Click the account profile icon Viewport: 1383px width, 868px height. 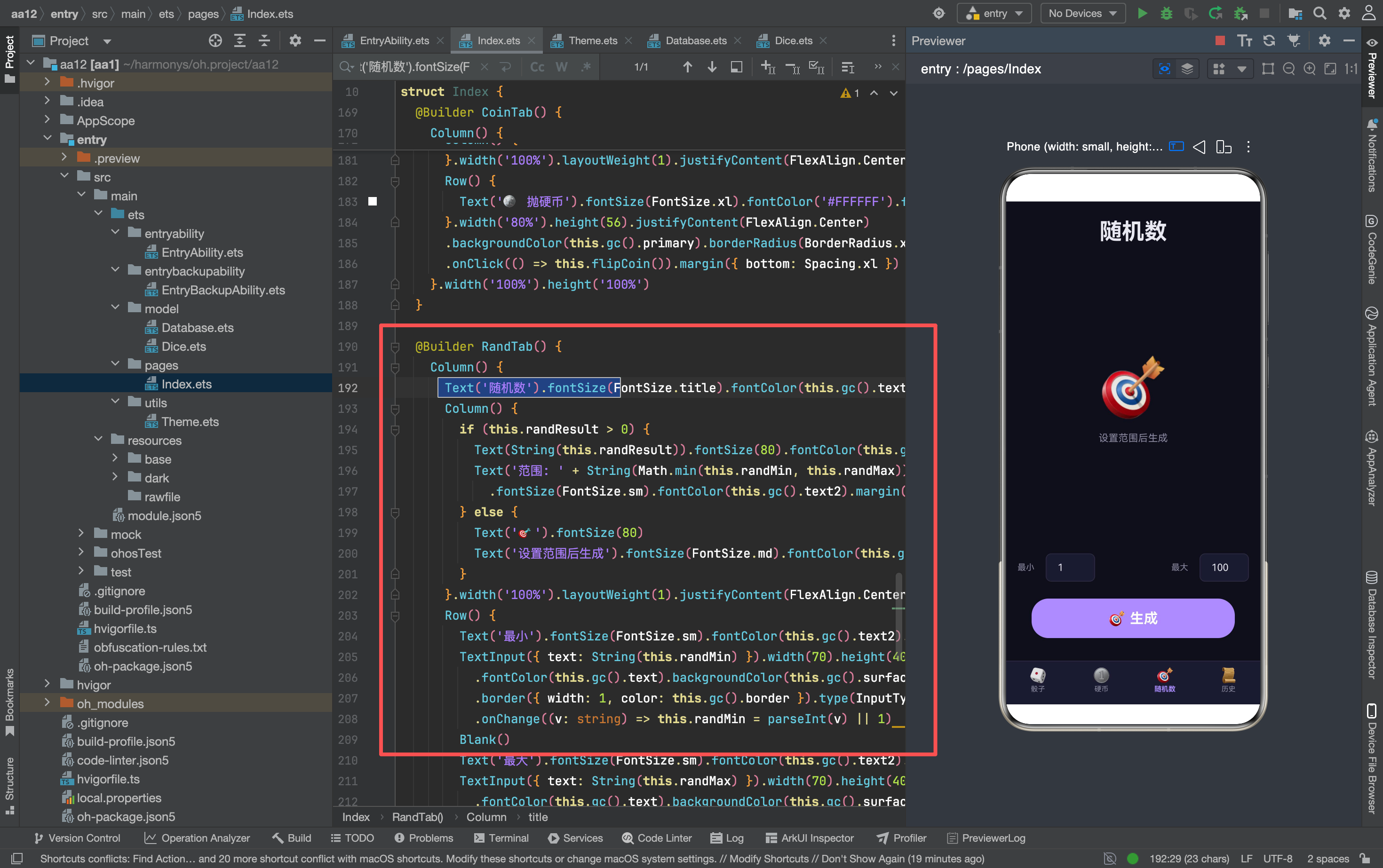tap(1369, 13)
